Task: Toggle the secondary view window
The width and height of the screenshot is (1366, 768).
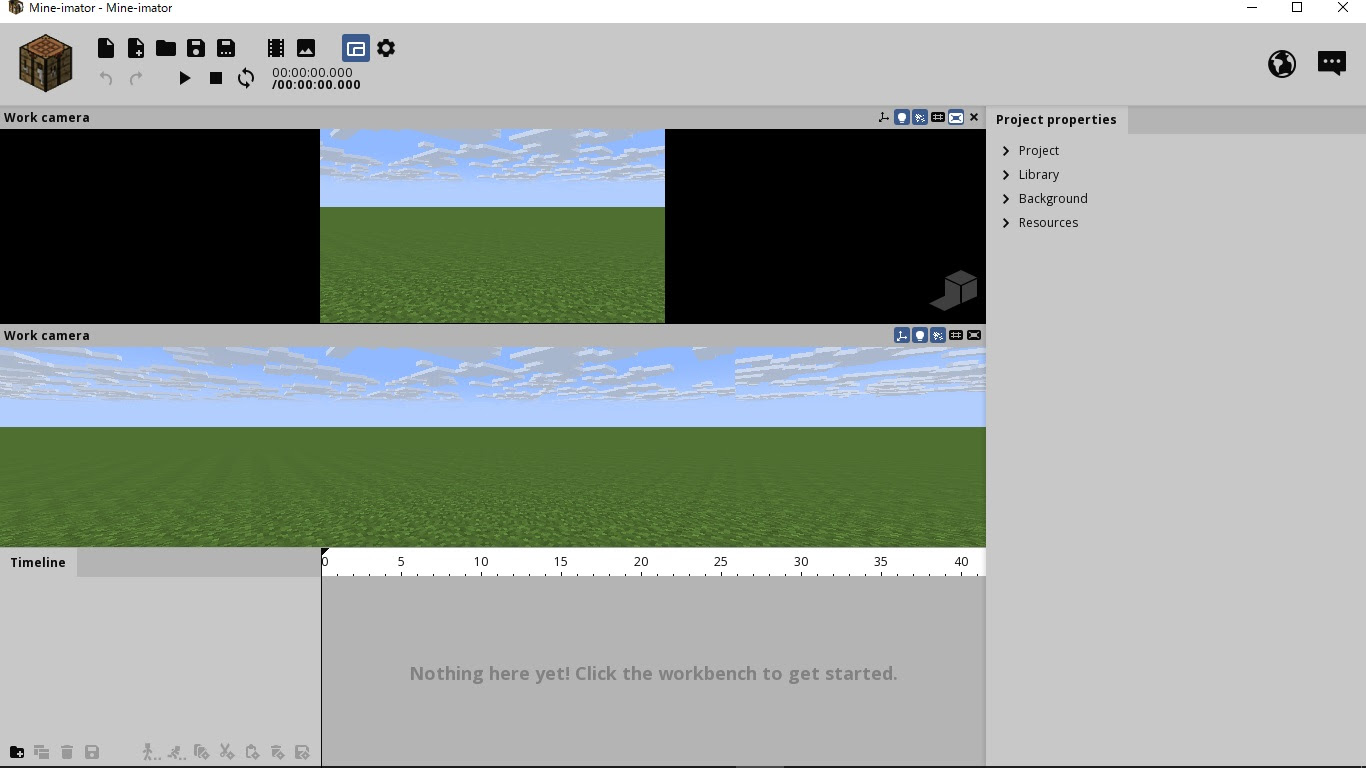Action: pyautogui.click(x=356, y=48)
